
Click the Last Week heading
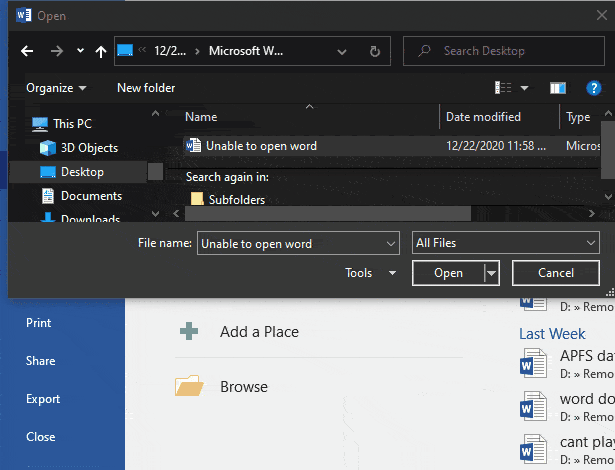point(552,334)
